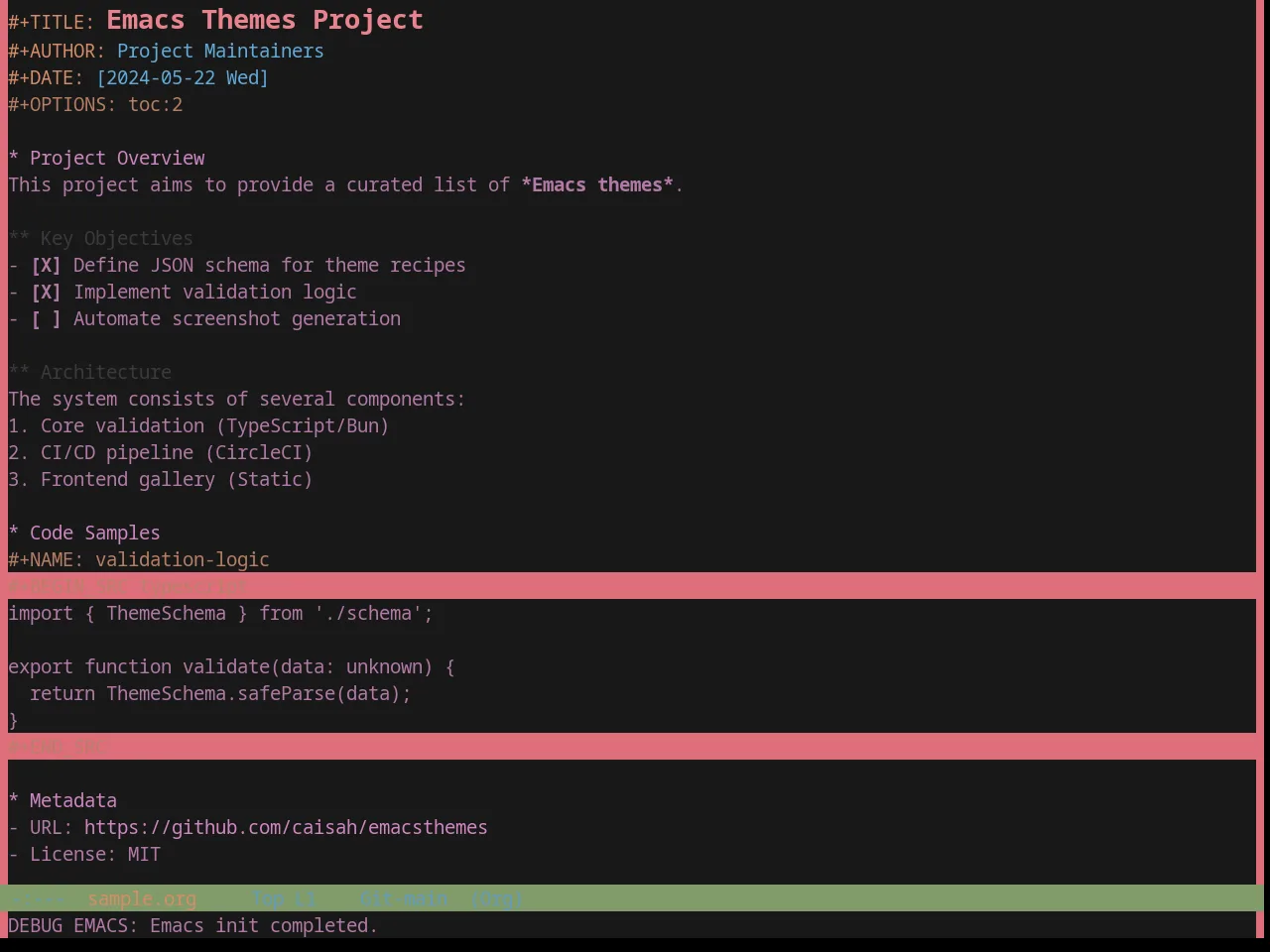1270x952 pixels.
Task: Click the 'Top L1' position indicator
Action: point(284,898)
